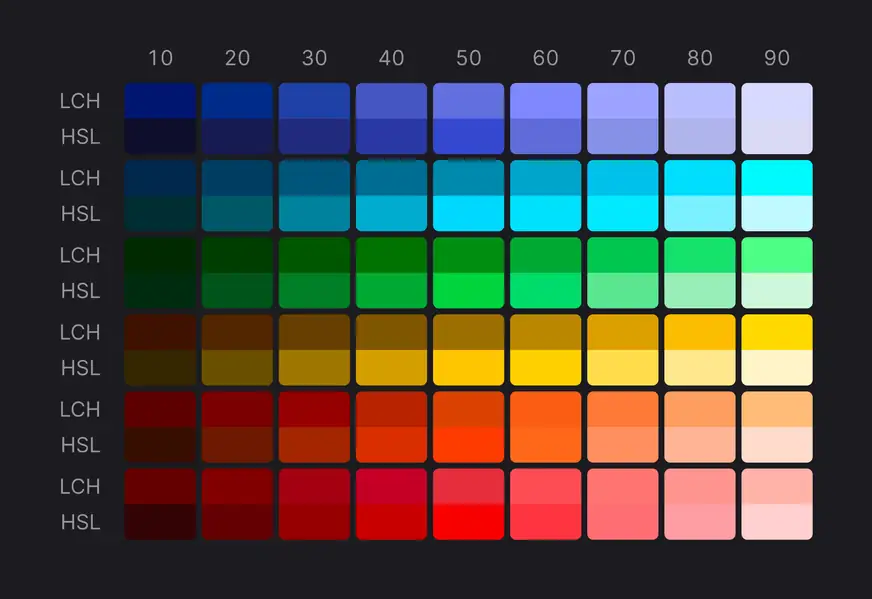Choose the cyan LCH swatch in column 90
Image resolution: width=872 pixels, height=599 pixels.
[x=777, y=178]
